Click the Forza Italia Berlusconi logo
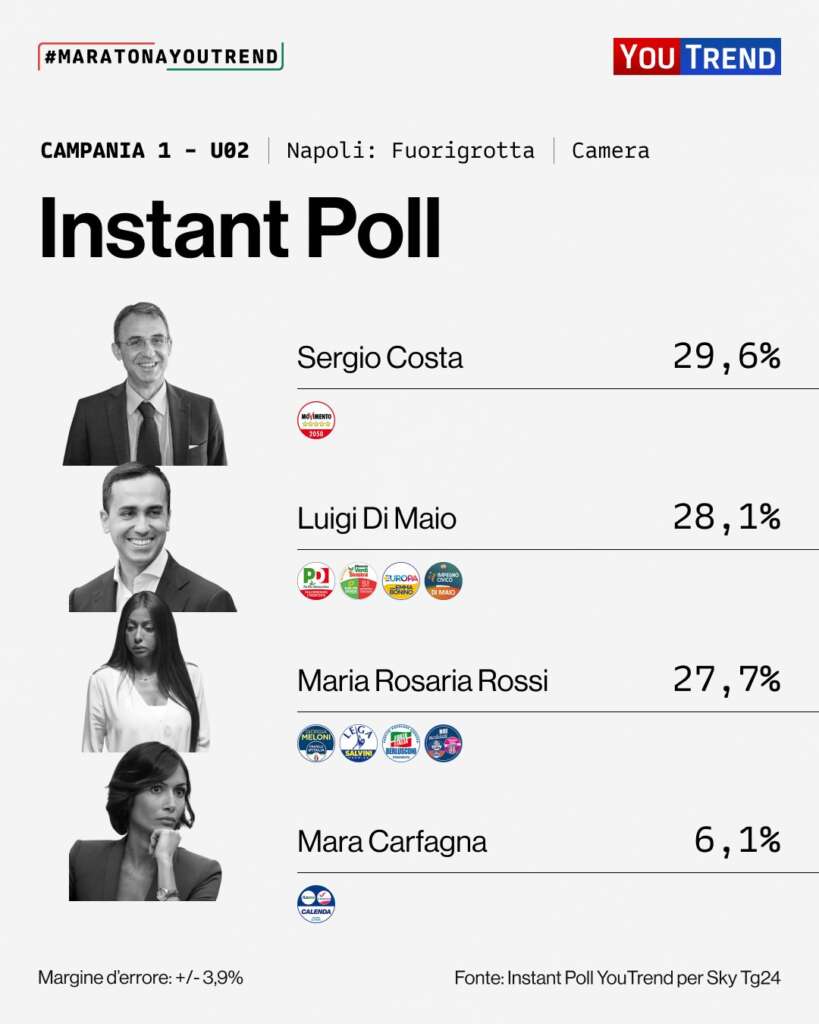This screenshot has width=819, height=1024. [401, 743]
